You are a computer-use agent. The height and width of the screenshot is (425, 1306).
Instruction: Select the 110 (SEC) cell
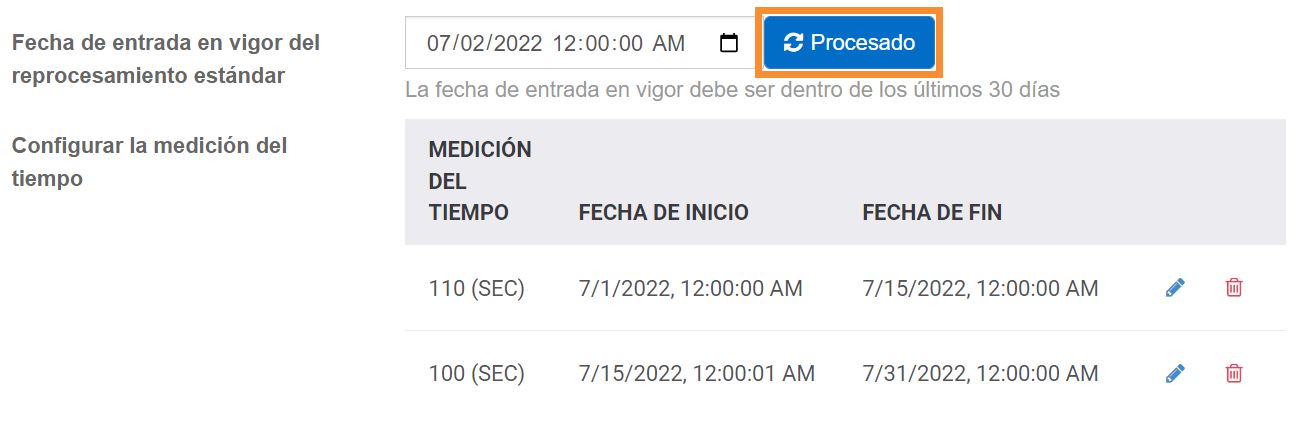pos(476,289)
